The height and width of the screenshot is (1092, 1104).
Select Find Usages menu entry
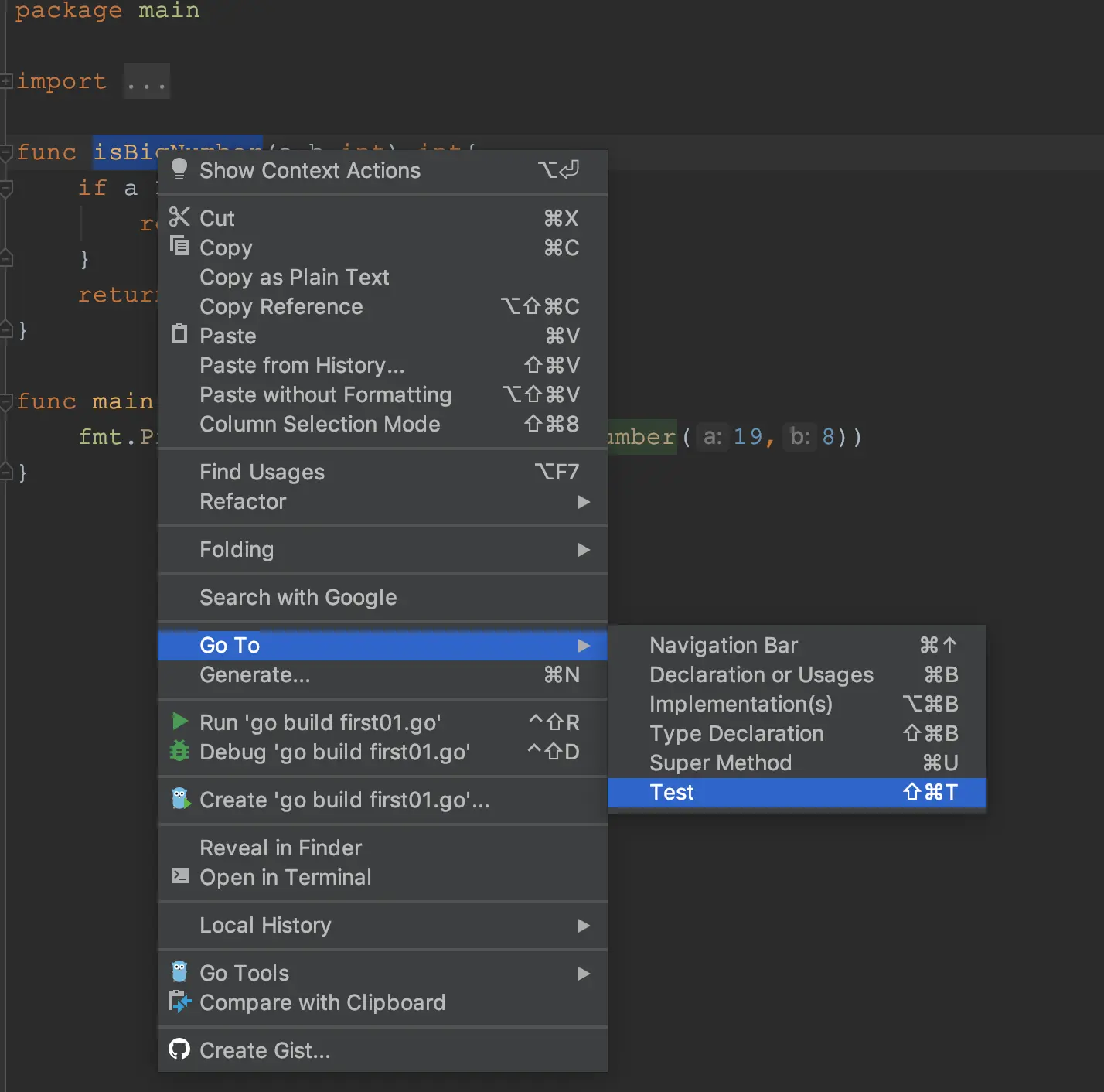click(262, 473)
